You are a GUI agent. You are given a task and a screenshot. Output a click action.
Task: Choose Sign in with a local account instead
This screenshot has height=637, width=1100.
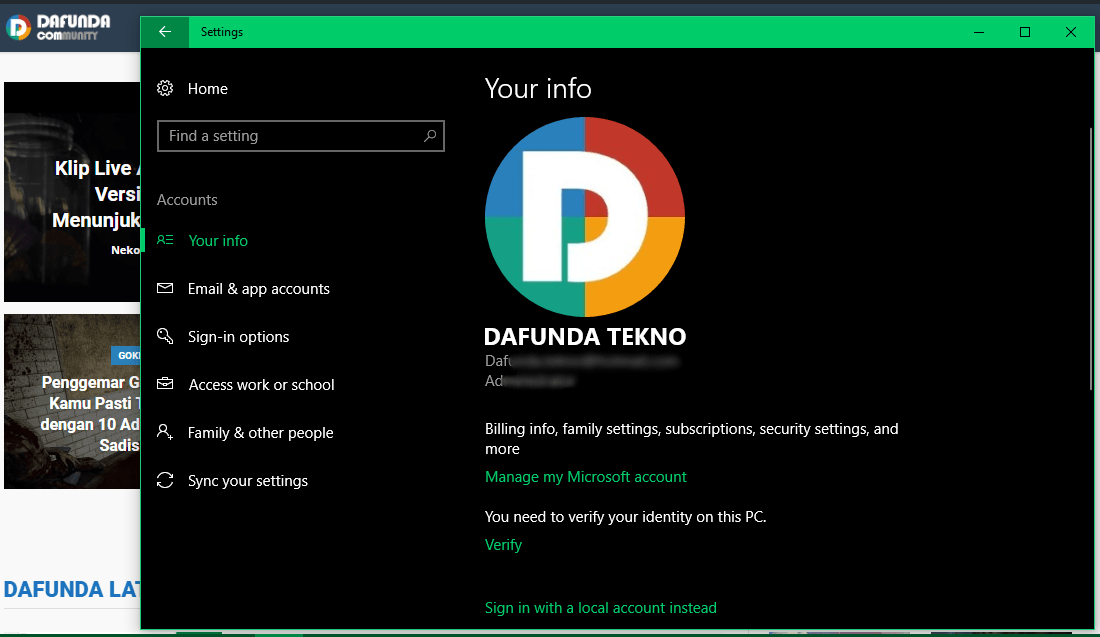point(600,608)
